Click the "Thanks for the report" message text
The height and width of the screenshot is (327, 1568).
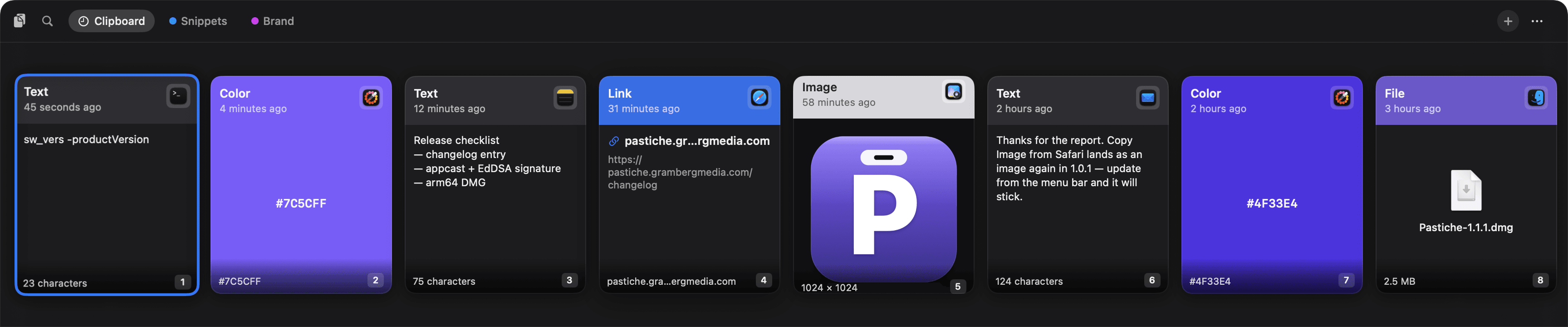click(1069, 168)
